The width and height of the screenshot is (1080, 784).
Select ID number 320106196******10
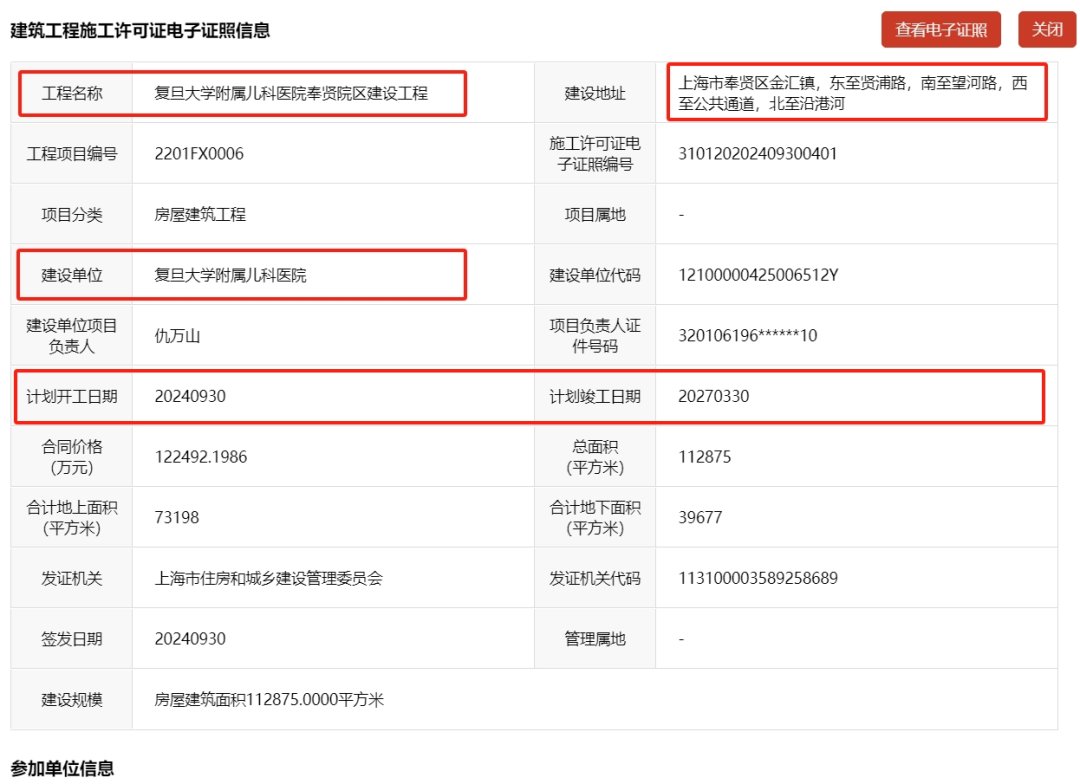747,336
